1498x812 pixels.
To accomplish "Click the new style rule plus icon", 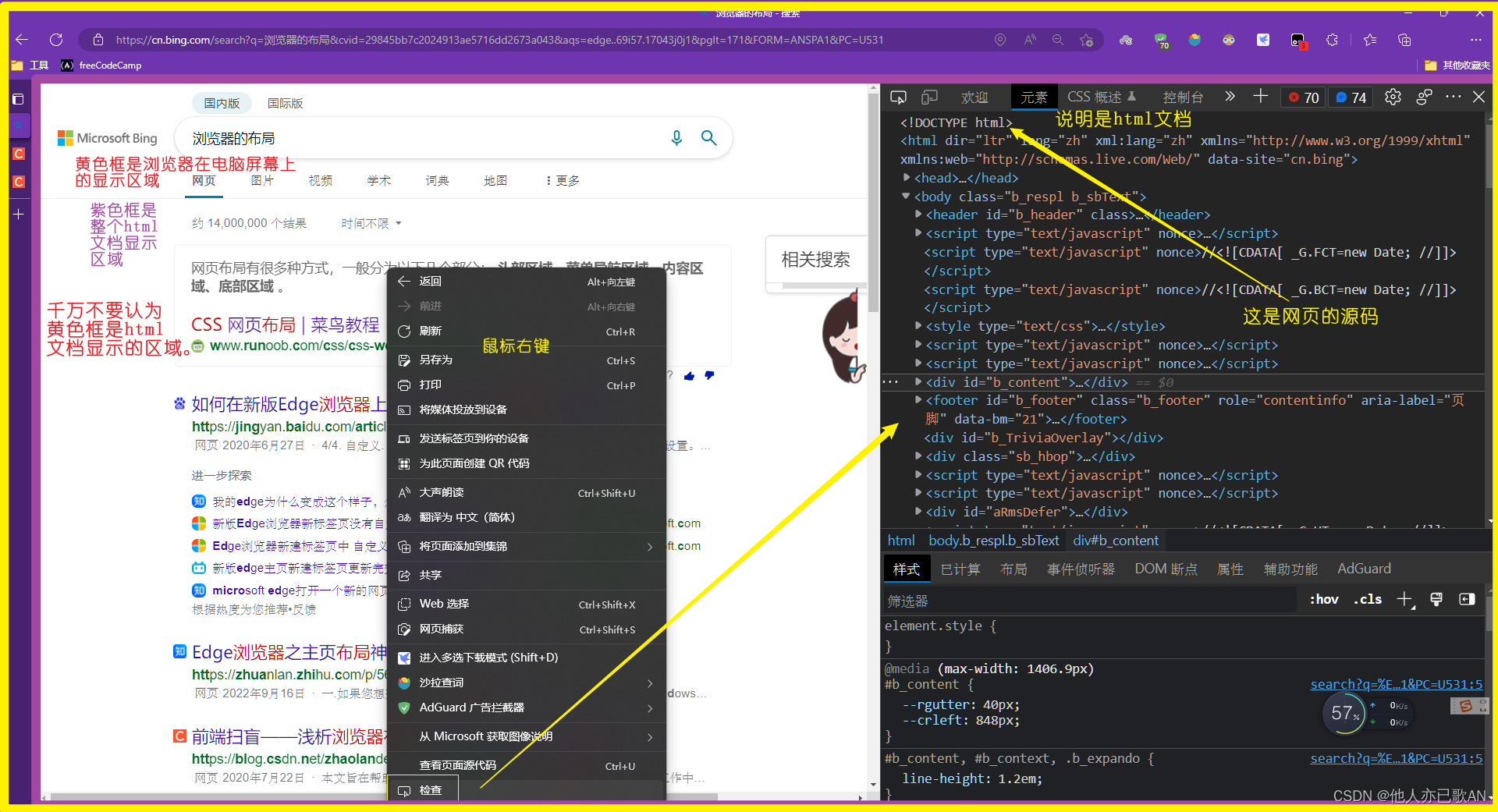I will coord(1405,599).
